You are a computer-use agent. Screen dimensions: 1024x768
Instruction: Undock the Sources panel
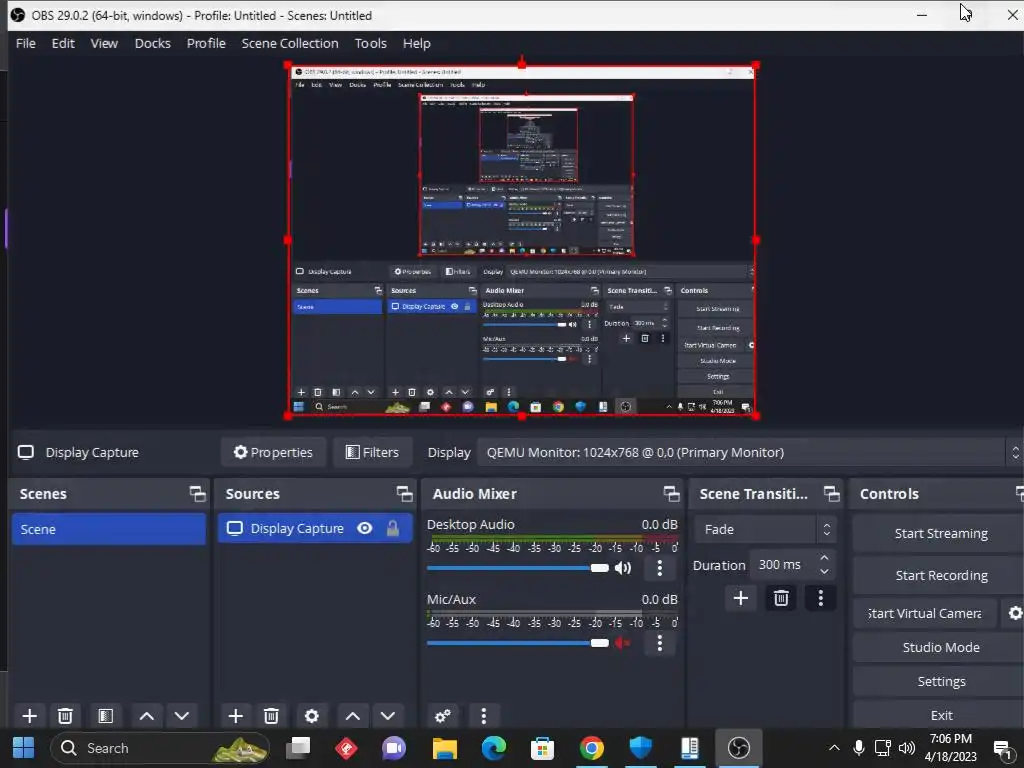click(x=404, y=494)
